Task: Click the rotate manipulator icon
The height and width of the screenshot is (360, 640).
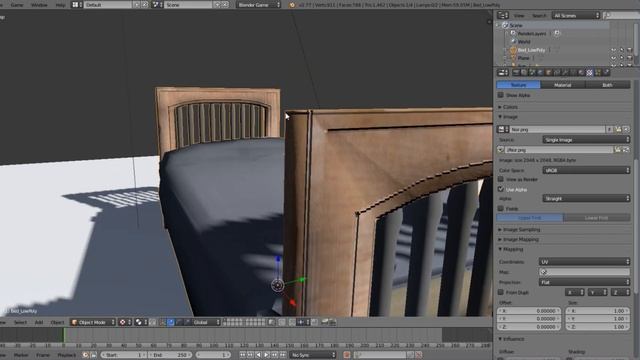Action: (179, 322)
